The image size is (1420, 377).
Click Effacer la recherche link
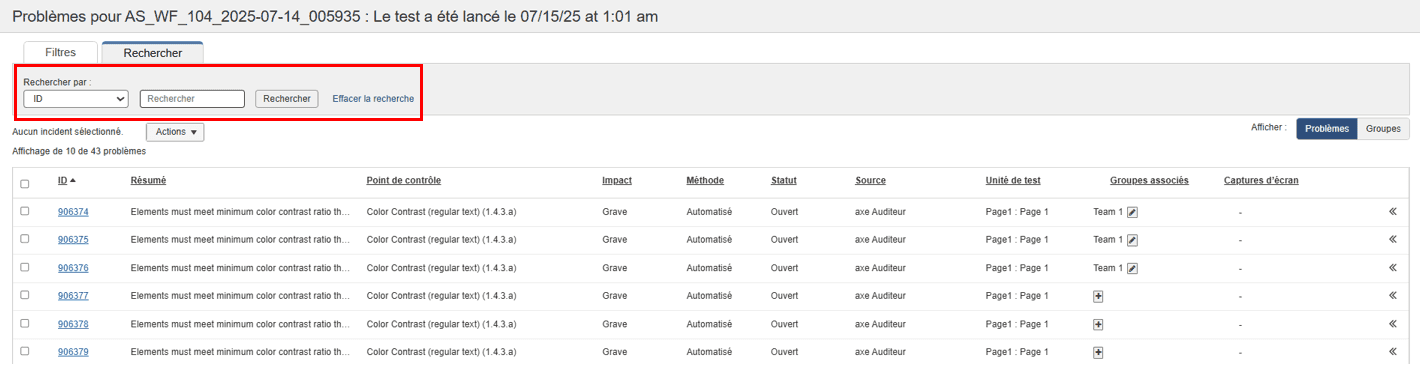click(373, 99)
